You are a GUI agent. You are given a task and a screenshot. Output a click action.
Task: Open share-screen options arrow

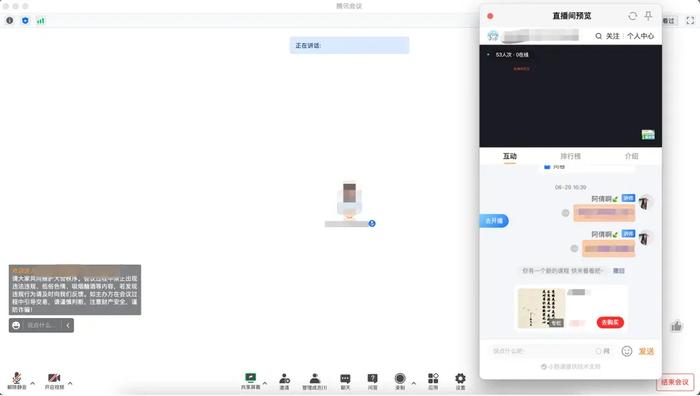tap(265, 383)
